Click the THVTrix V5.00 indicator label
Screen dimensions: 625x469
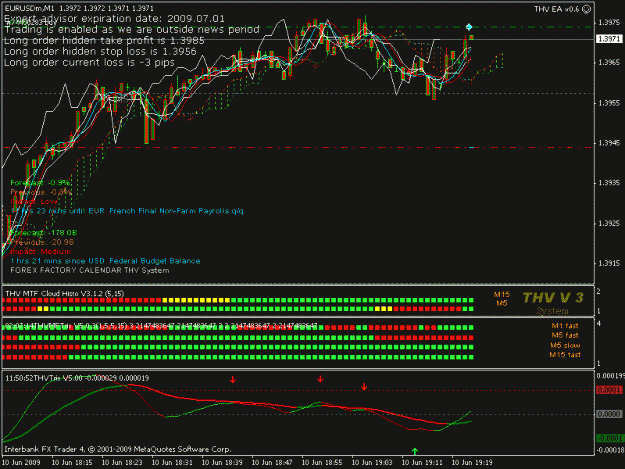tap(77, 378)
